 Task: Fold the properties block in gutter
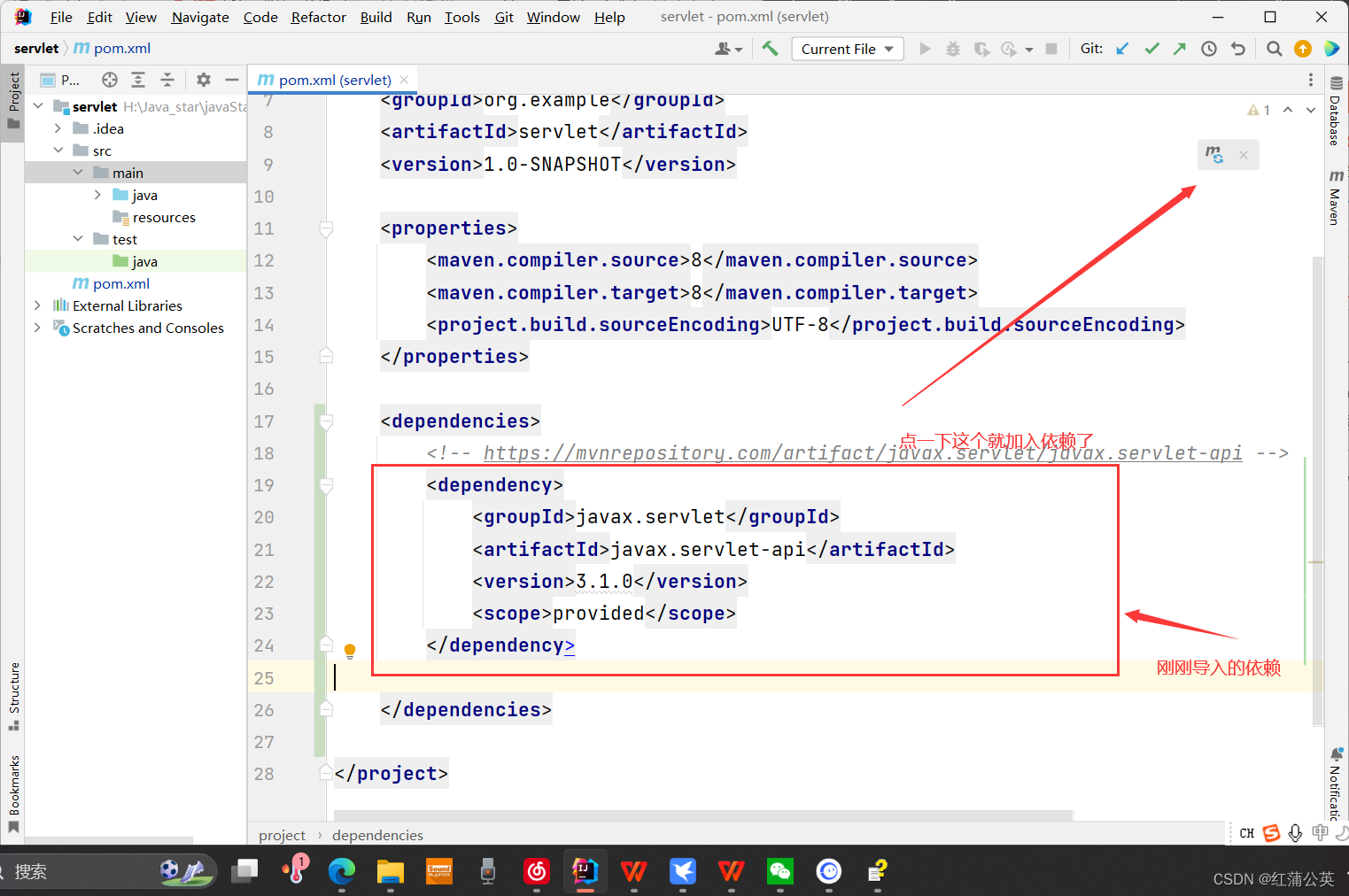click(x=326, y=228)
